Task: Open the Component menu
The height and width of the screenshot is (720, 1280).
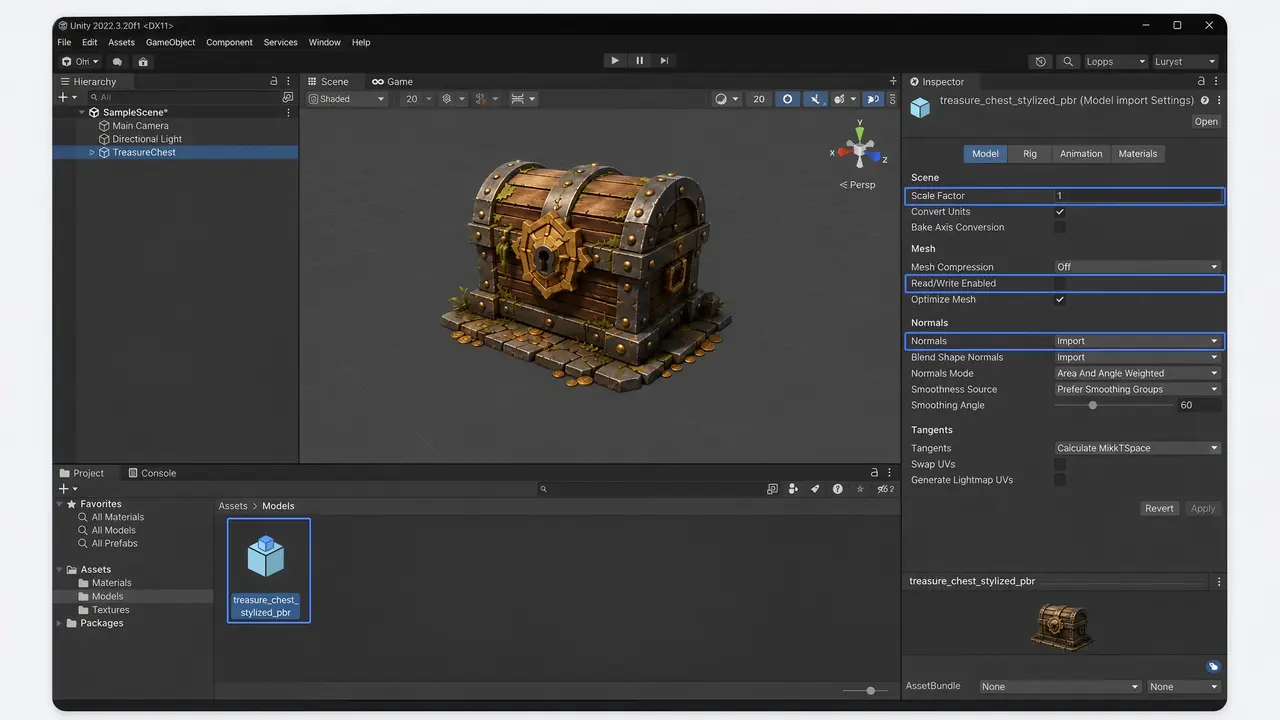Action: pyautogui.click(x=229, y=42)
